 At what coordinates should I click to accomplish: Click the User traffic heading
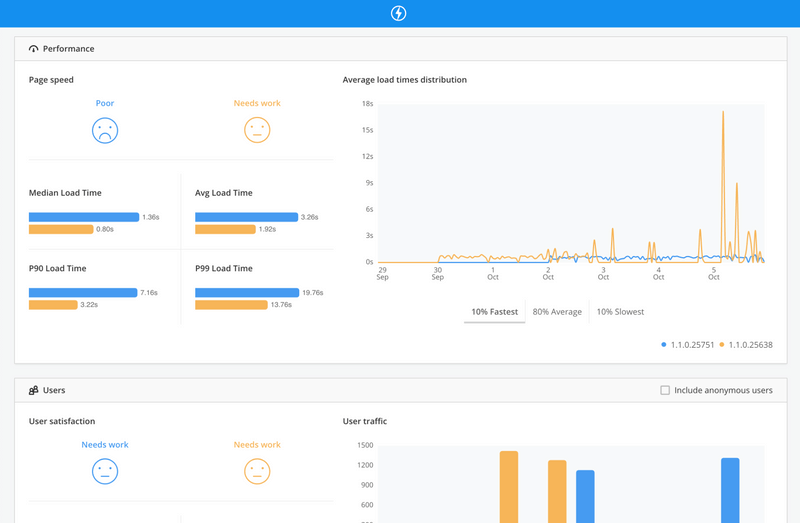click(x=365, y=421)
